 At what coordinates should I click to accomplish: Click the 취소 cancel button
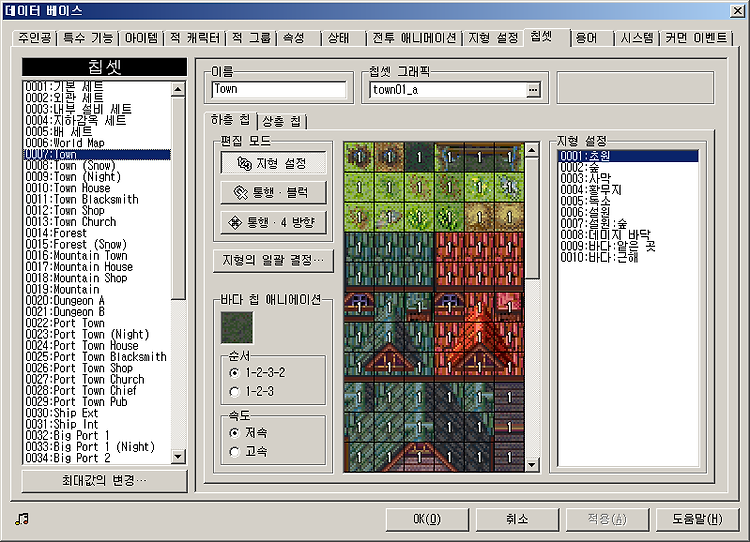point(517,519)
